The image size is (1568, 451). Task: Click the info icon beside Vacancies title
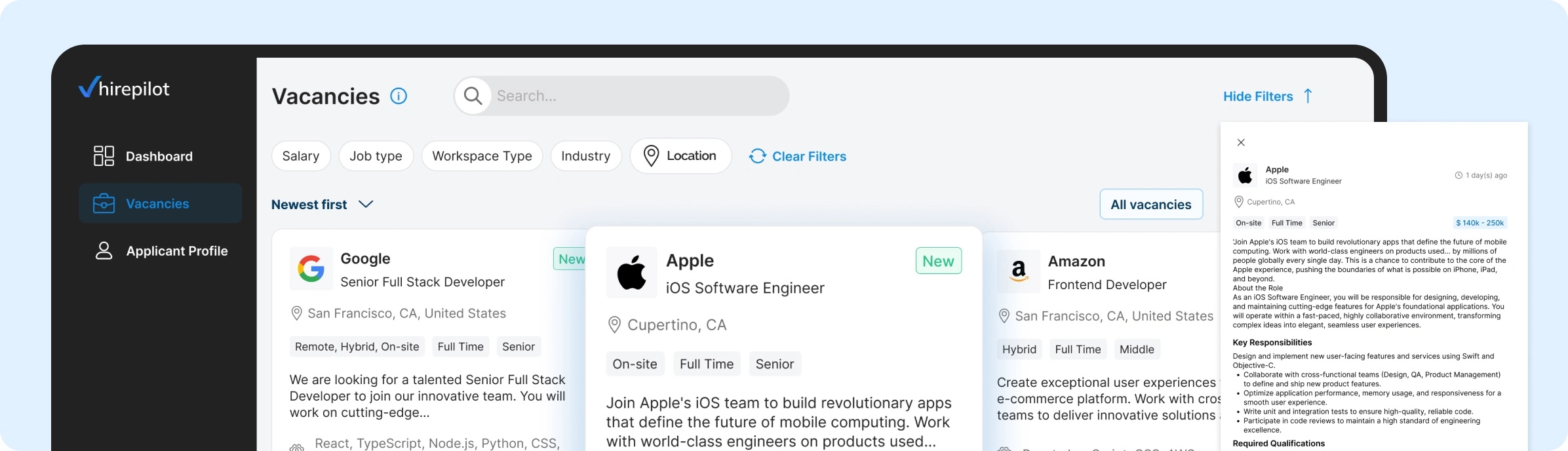[x=399, y=96]
